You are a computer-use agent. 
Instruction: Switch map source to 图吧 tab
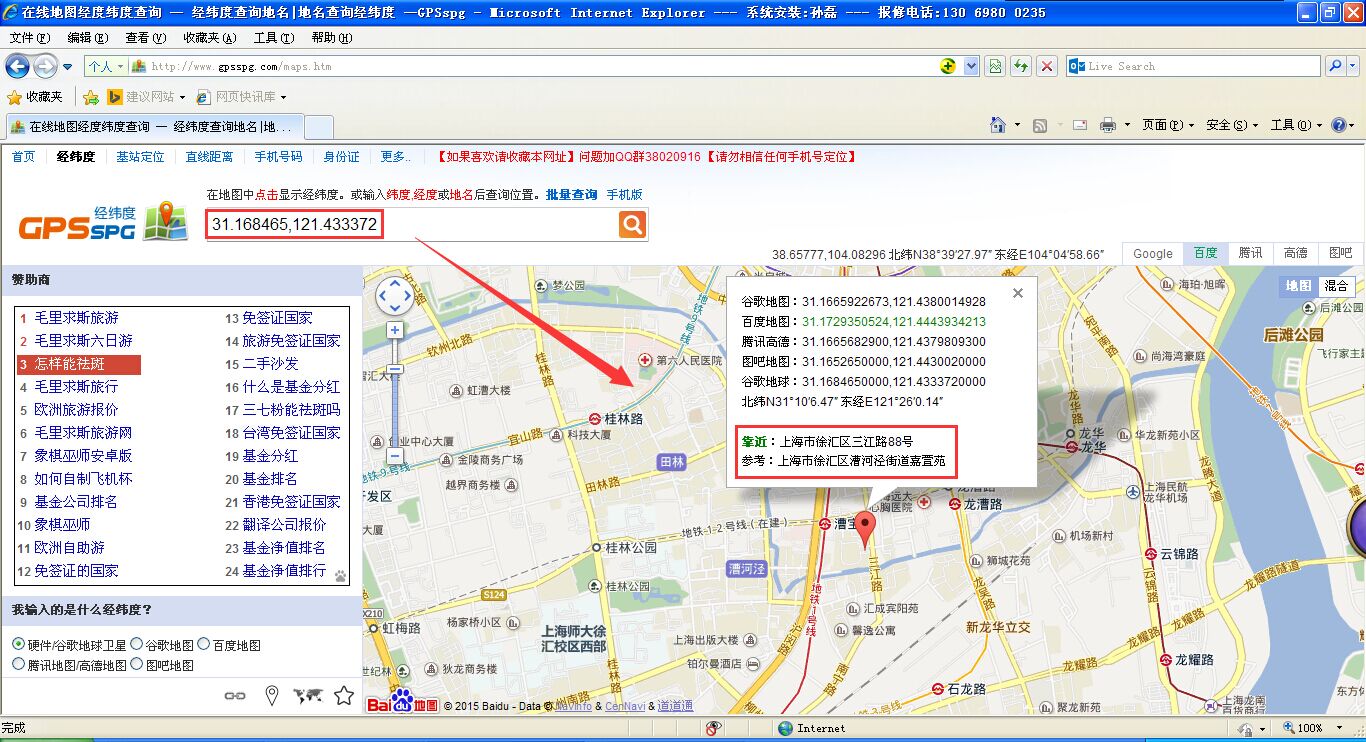pos(1340,253)
